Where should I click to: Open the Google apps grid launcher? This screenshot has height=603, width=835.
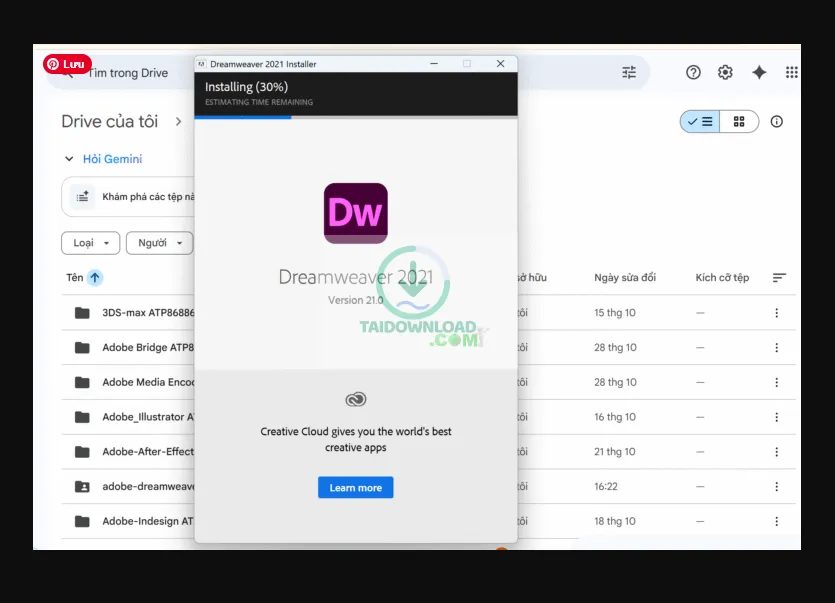coord(792,71)
